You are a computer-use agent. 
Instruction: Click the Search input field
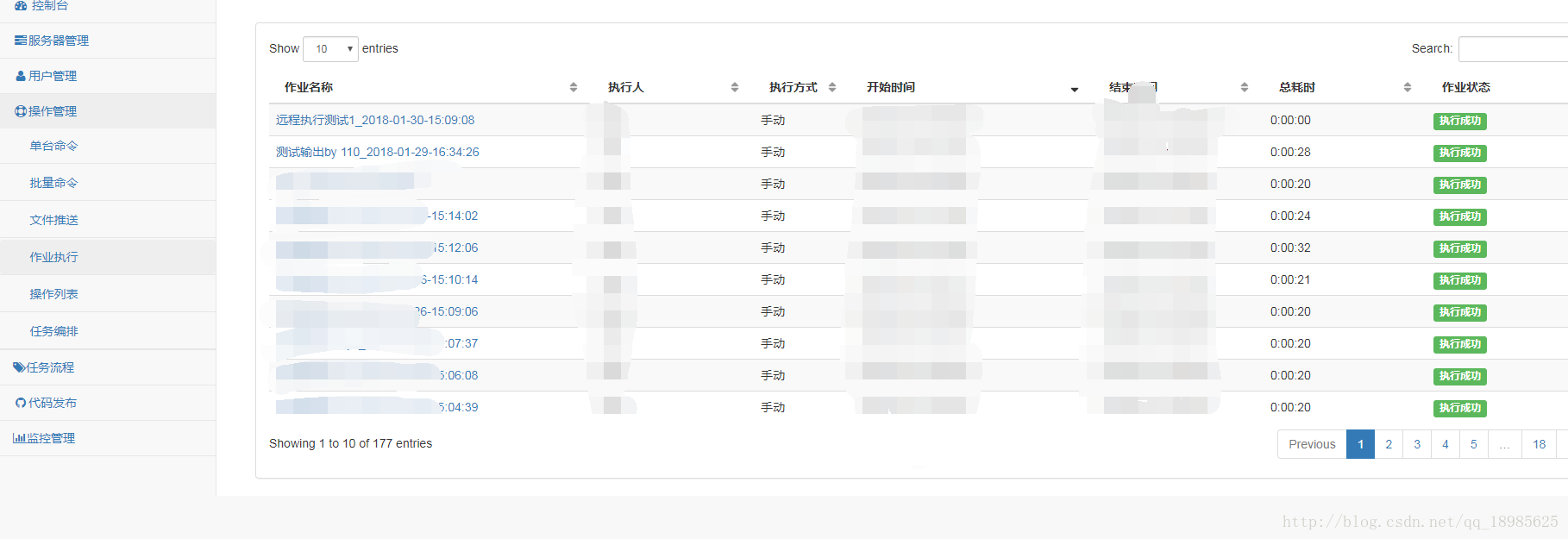point(1514,49)
